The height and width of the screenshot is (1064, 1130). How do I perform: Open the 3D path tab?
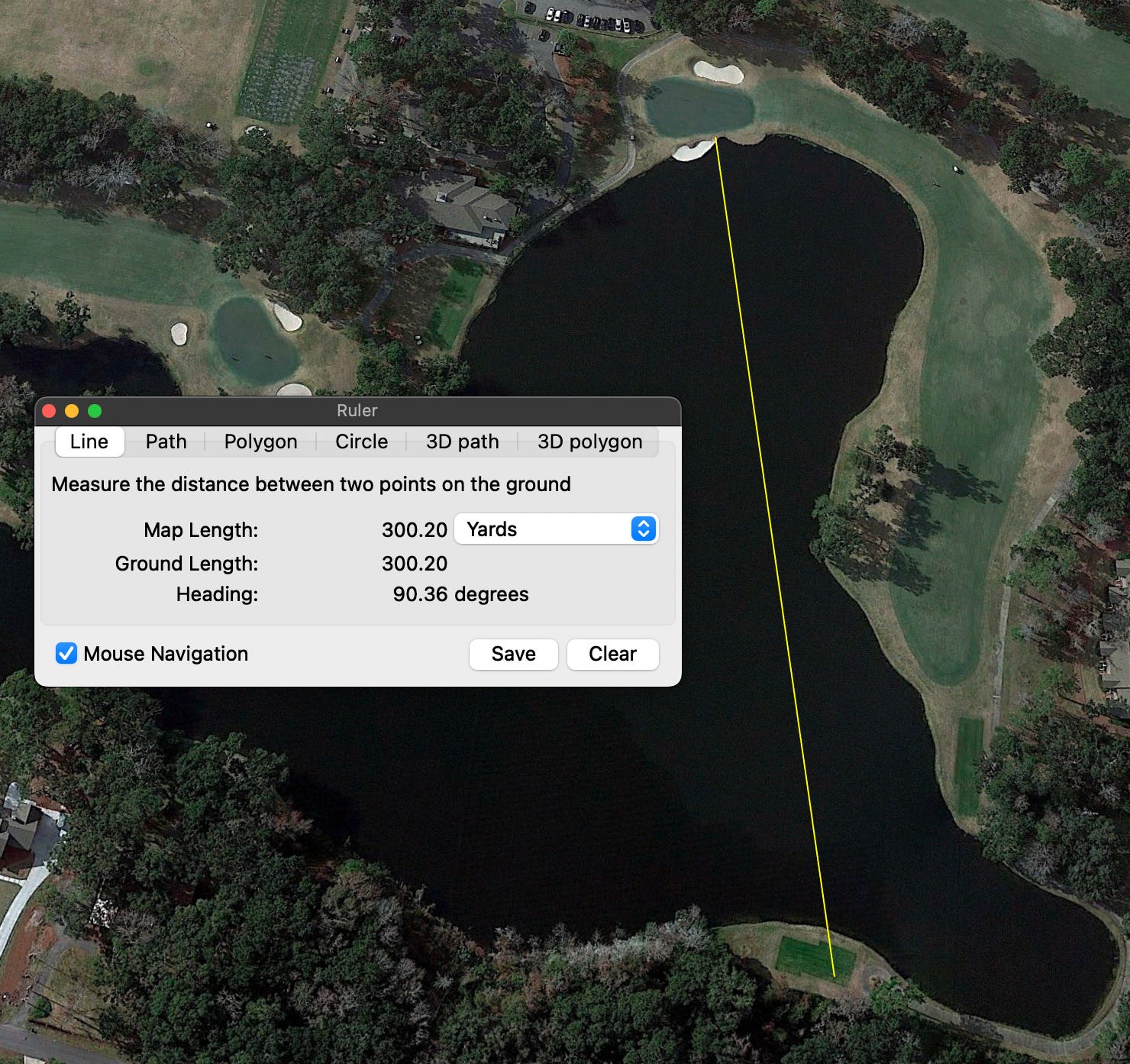tap(463, 441)
